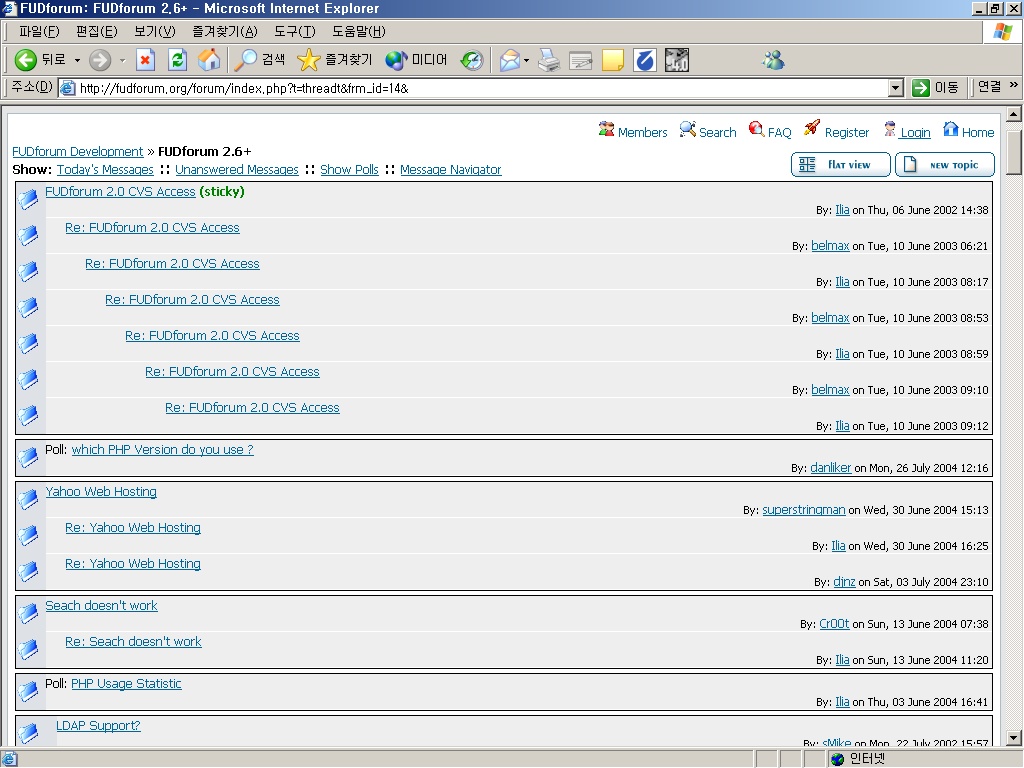
Task: Show Unanswered Messages
Action: 237,170
